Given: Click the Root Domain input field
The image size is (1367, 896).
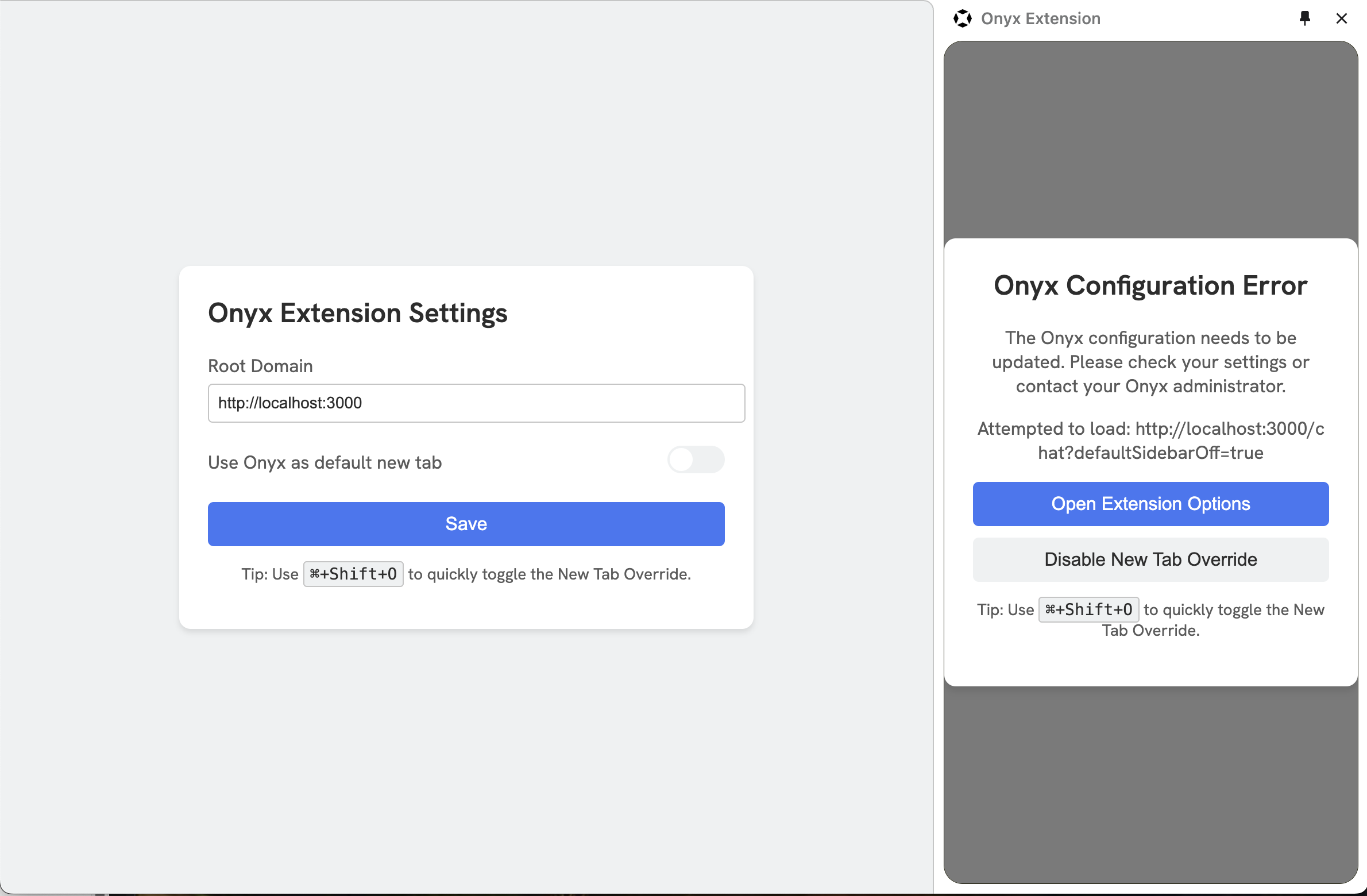Looking at the screenshot, I should (476, 403).
